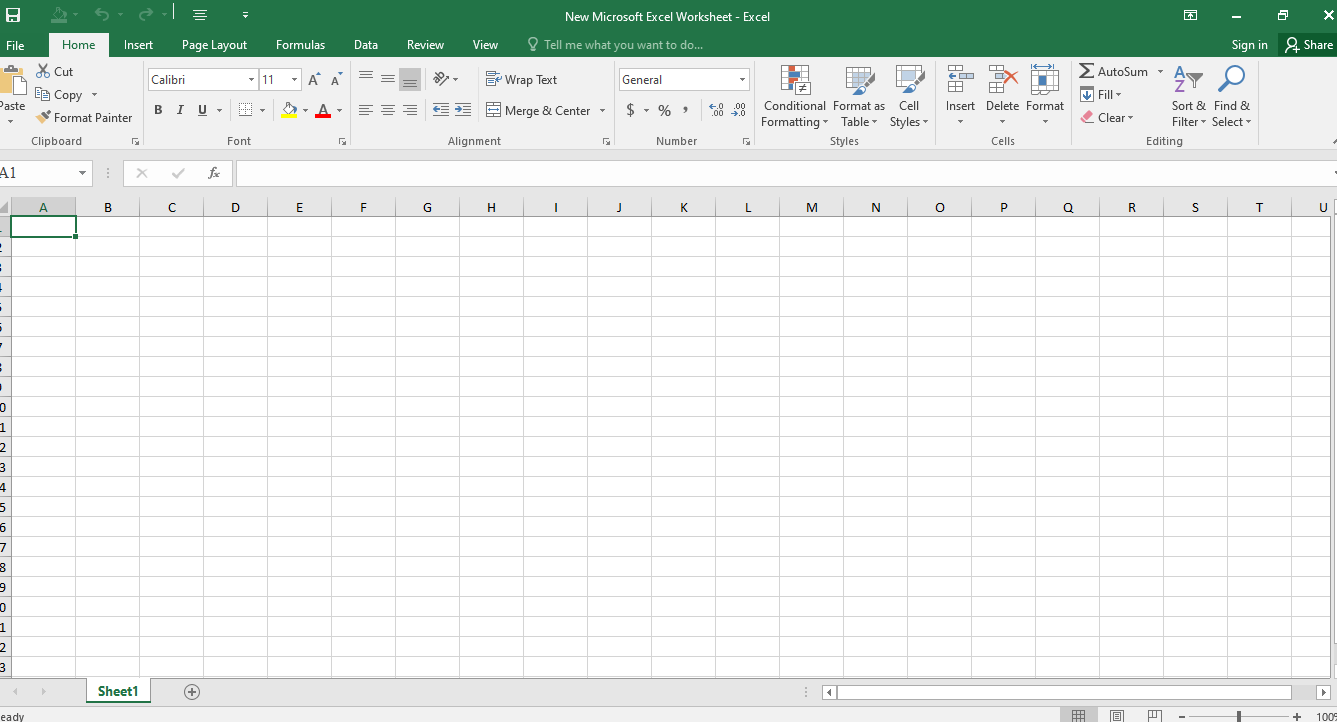Expand the font size dropdown
The width and height of the screenshot is (1337, 722).
tap(294, 80)
